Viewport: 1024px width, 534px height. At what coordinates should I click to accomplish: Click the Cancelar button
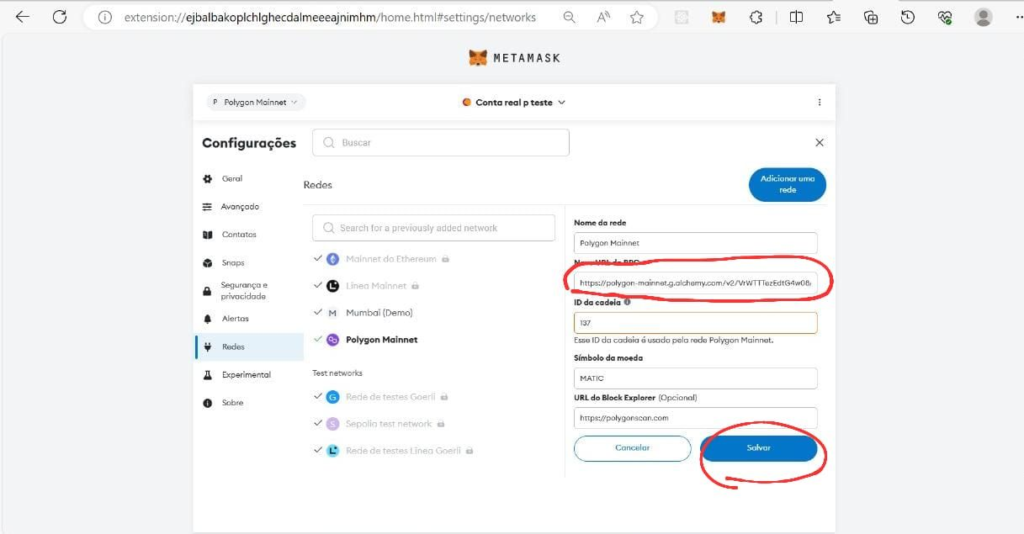[632, 448]
